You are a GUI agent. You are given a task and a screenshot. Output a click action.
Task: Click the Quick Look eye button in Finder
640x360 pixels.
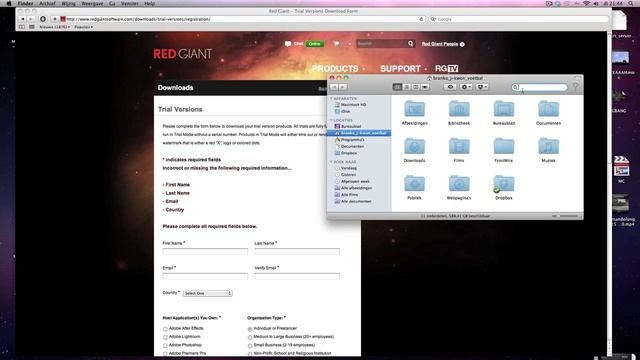pos(450,87)
